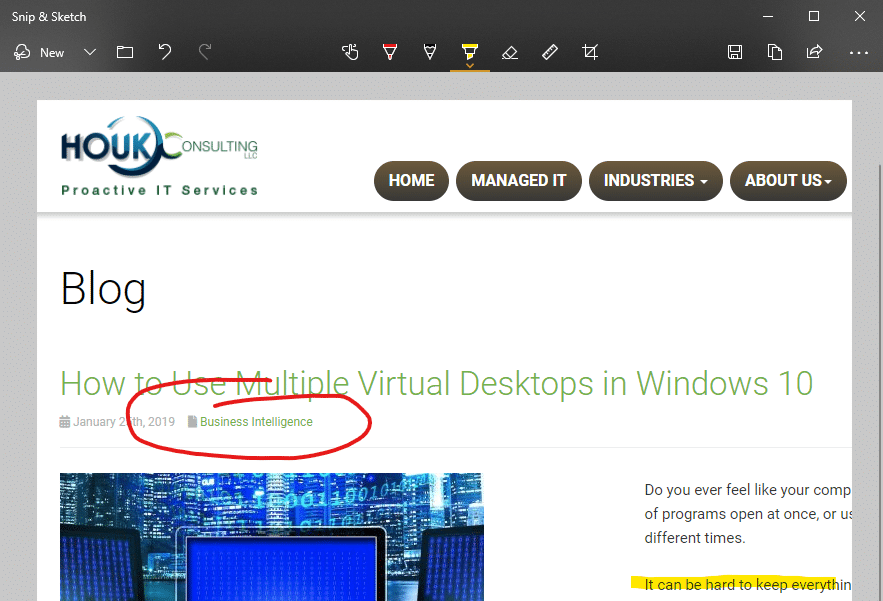Open highlighter options chevron below highlighter
The height and width of the screenshot is (601, 883).
[x=470, y=66]
